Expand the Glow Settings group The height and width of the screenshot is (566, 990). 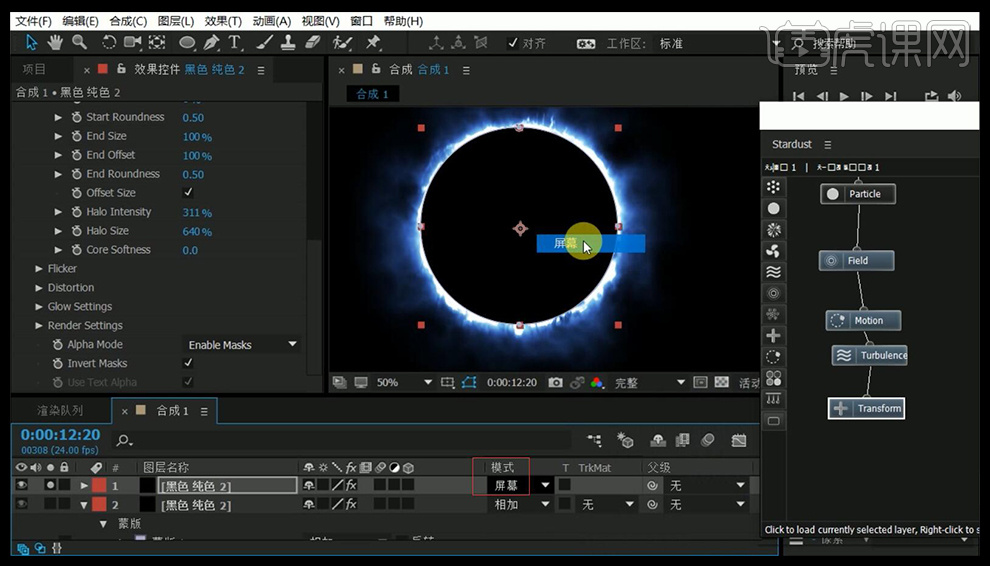click(39, 307)
